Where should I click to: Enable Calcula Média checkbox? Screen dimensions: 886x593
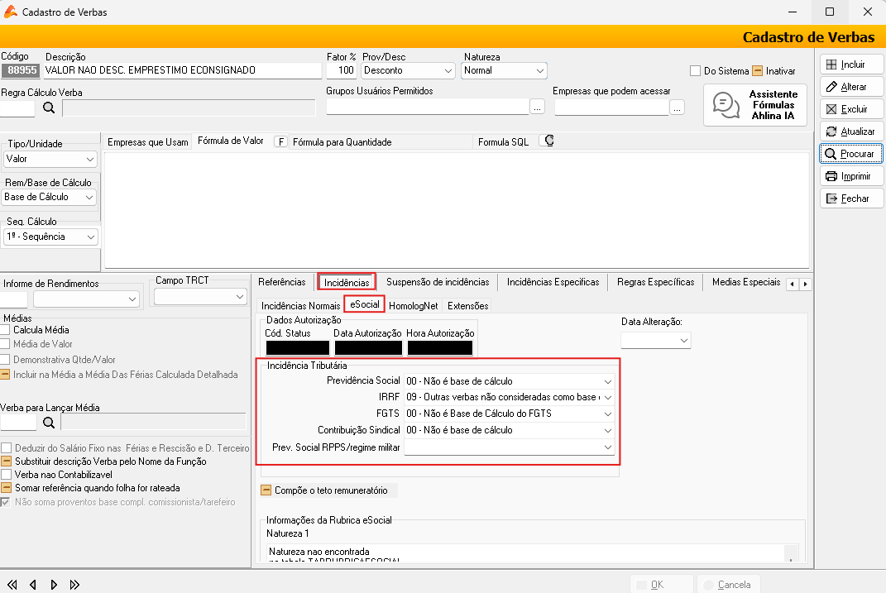pos(6,330)
